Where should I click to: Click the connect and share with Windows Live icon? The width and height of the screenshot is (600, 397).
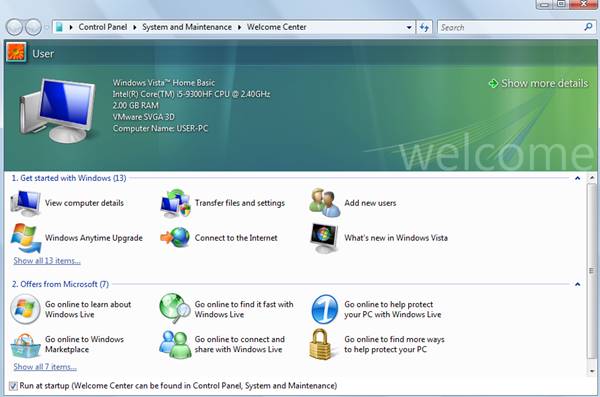(x=175, y=345)
